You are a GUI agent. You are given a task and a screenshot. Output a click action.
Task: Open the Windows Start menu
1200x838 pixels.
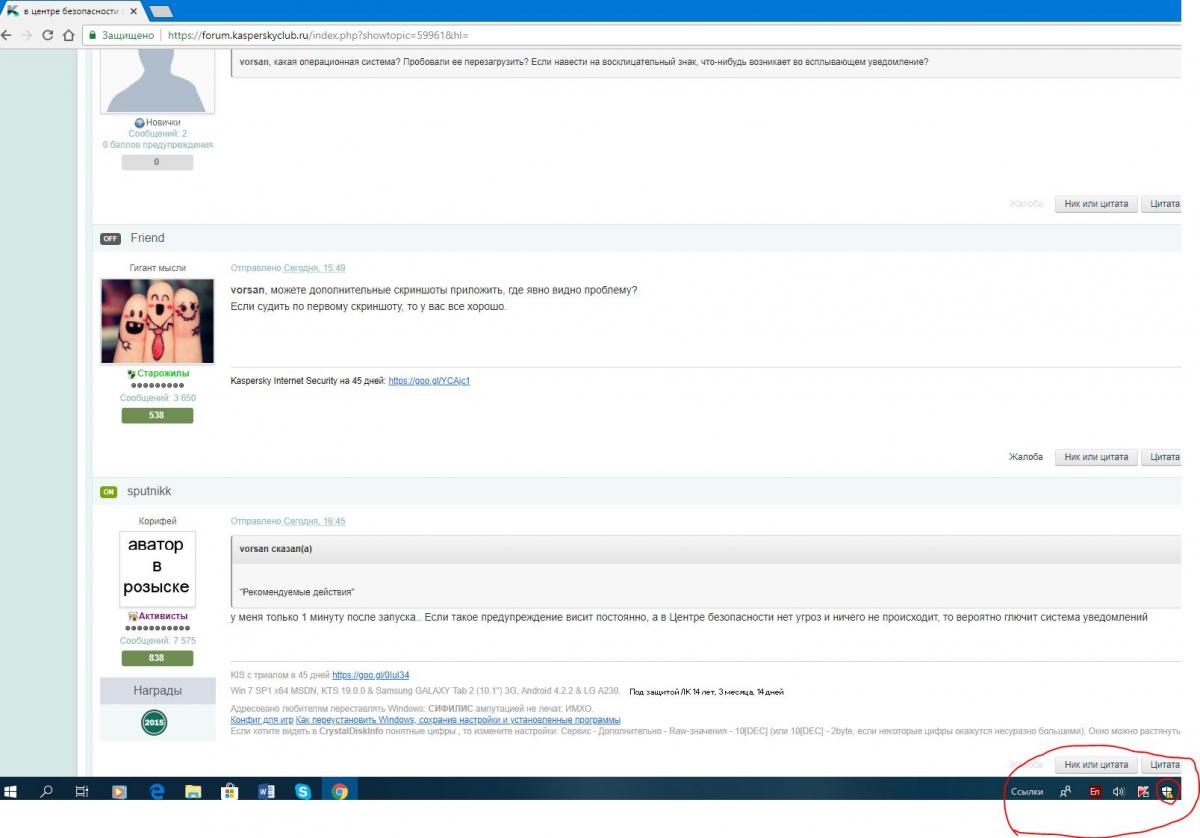point(11,791)
